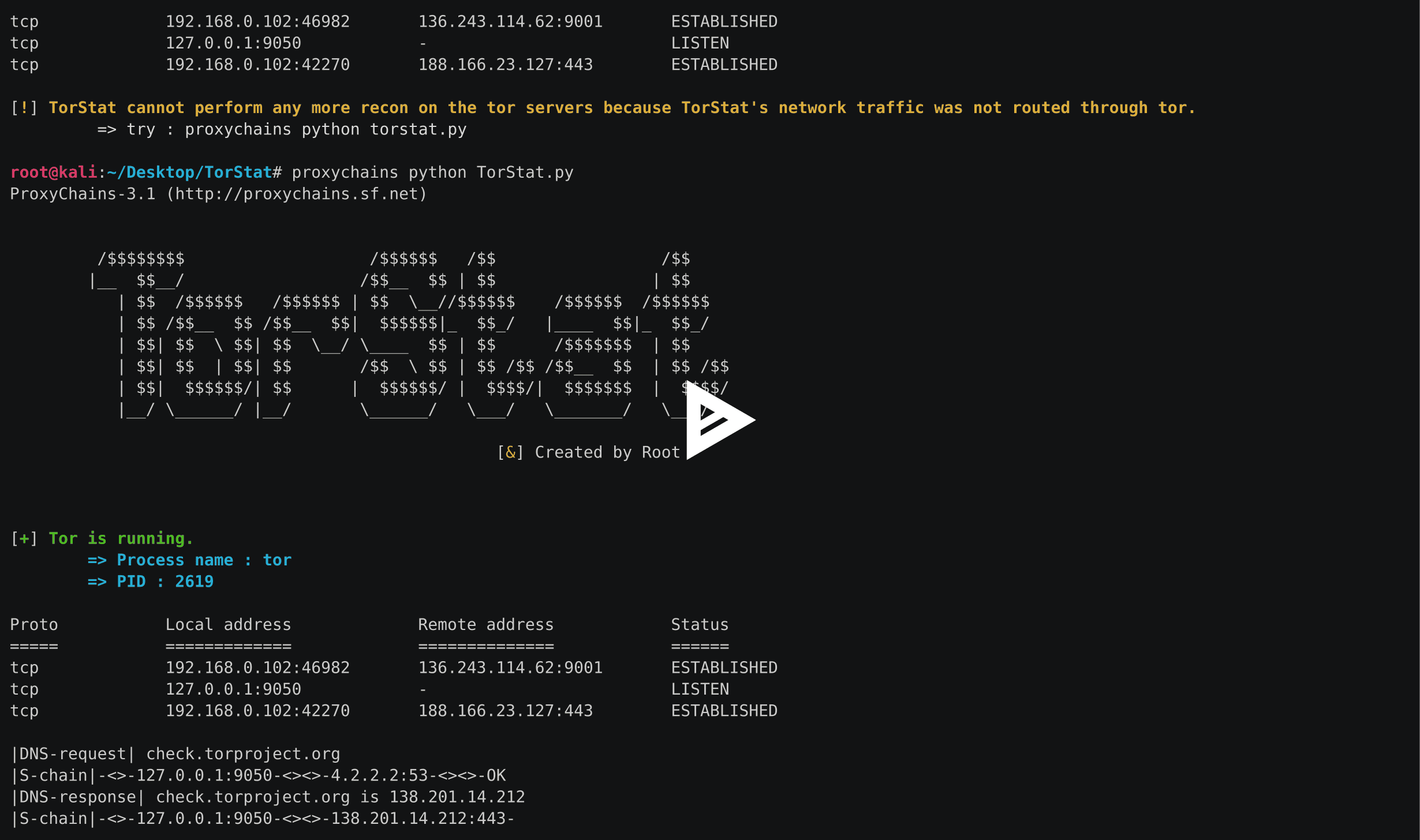Click the 'Status' column header

click(700, 624)
